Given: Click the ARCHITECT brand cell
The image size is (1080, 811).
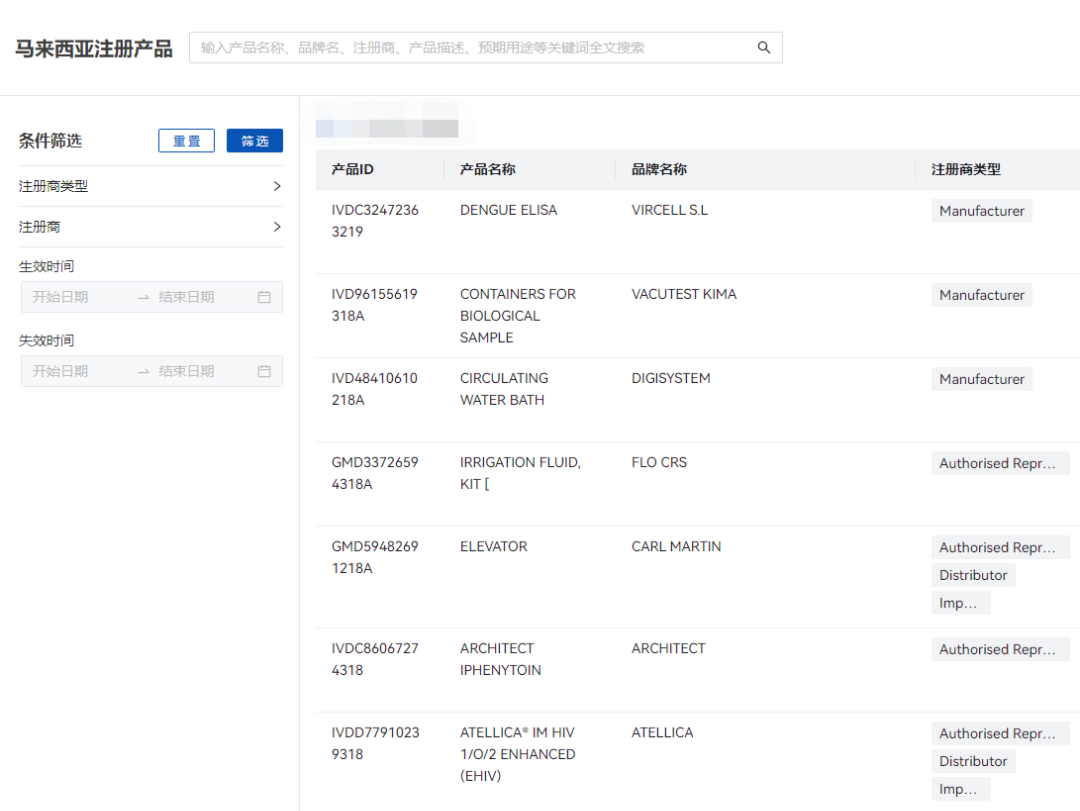Looking at the screenshot, I should coord(668,648).
